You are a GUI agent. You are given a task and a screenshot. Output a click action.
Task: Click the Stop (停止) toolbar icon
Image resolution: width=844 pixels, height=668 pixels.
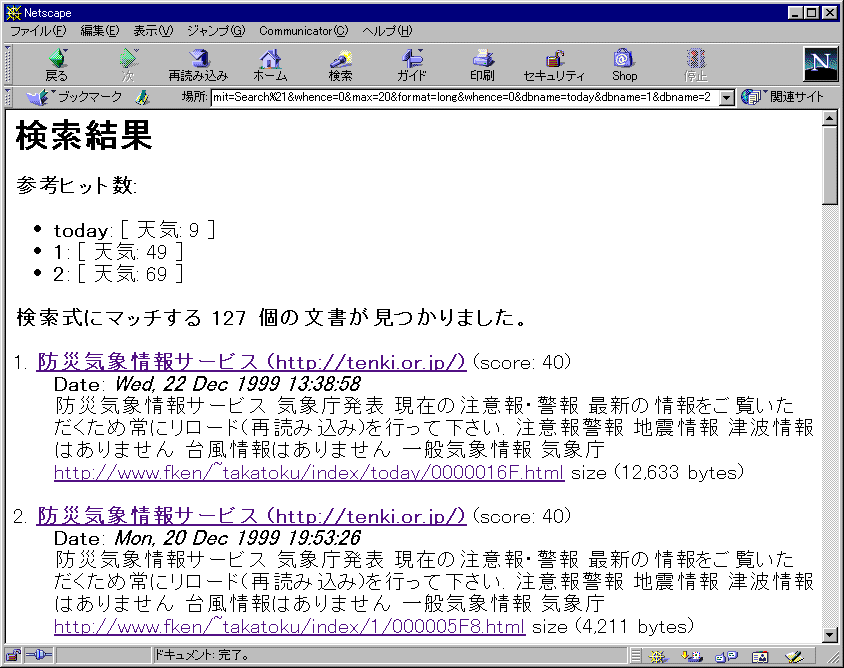[x=695, y=65]
